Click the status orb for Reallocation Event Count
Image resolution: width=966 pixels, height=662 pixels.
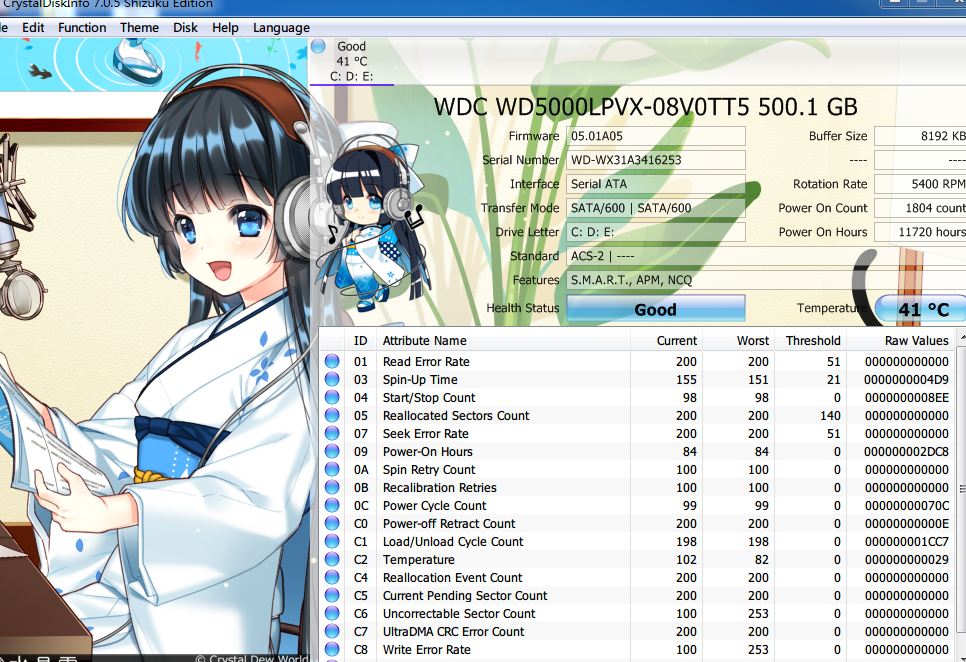pos(332,578)
